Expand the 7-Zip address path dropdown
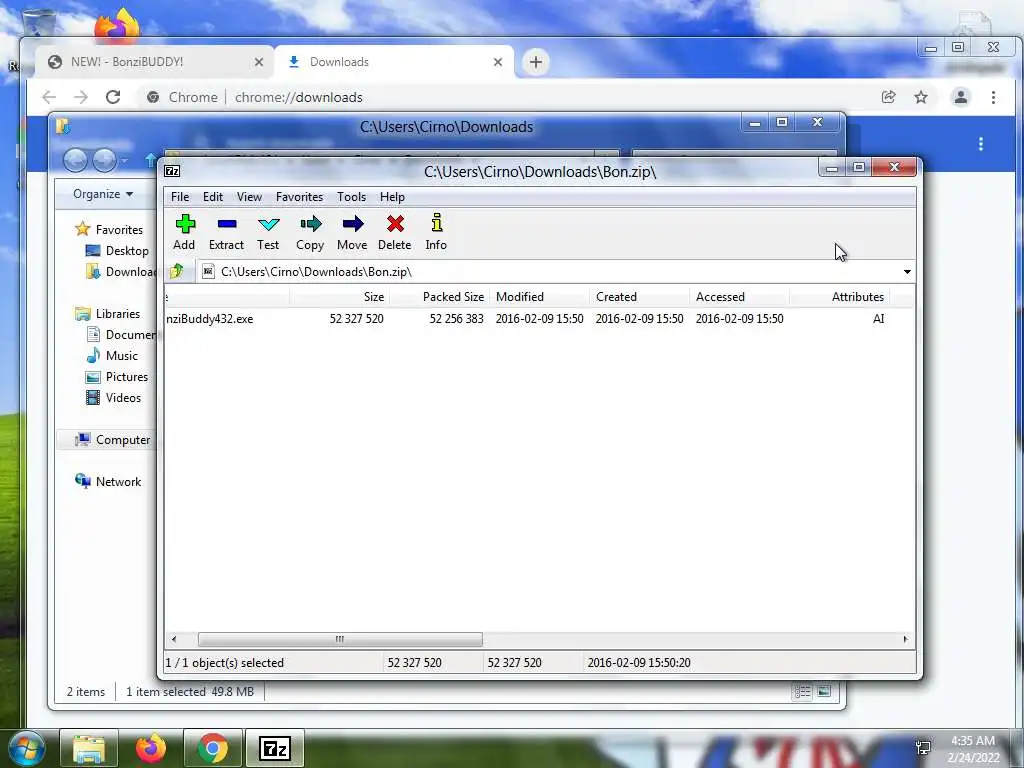This screenshot has height=768, width=1024. [x=907, y=272]
